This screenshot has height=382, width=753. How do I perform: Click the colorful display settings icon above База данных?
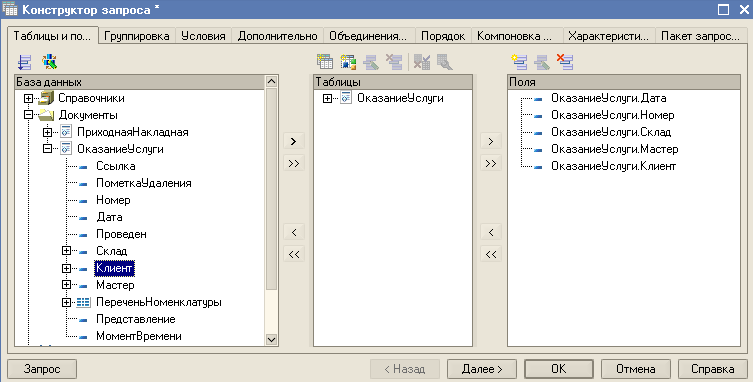tap(49, 62)
